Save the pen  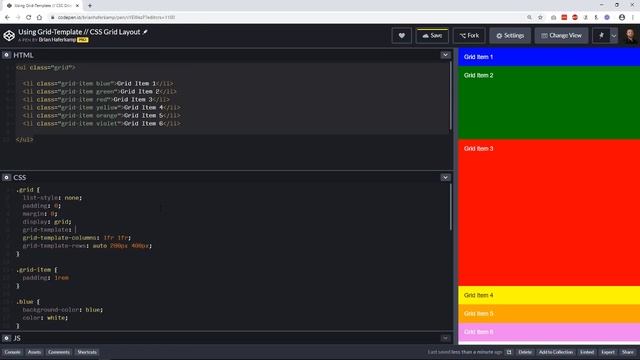click(x=432, y=36)
